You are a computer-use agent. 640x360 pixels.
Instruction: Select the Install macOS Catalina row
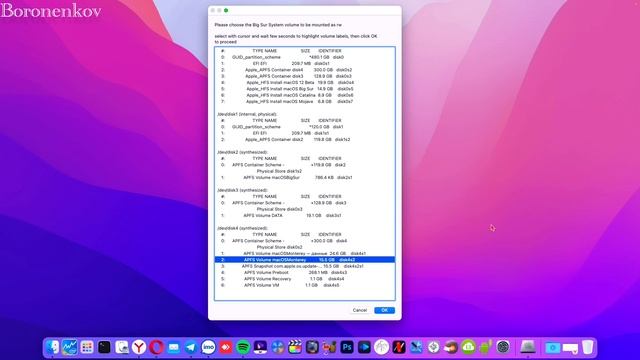tap(304, 95)
